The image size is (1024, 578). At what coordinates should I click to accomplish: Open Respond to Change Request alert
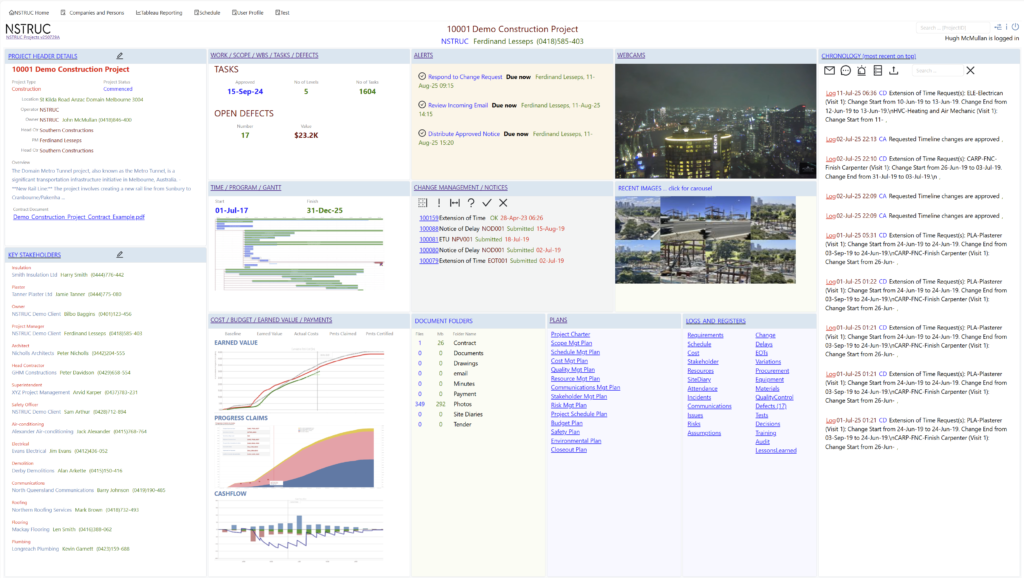(x=465, y=76)
